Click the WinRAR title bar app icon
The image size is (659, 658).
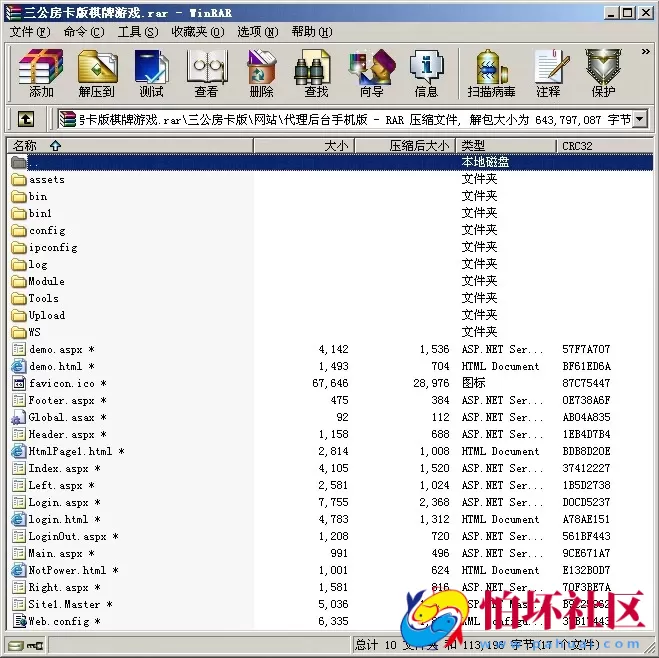point(13,13)
